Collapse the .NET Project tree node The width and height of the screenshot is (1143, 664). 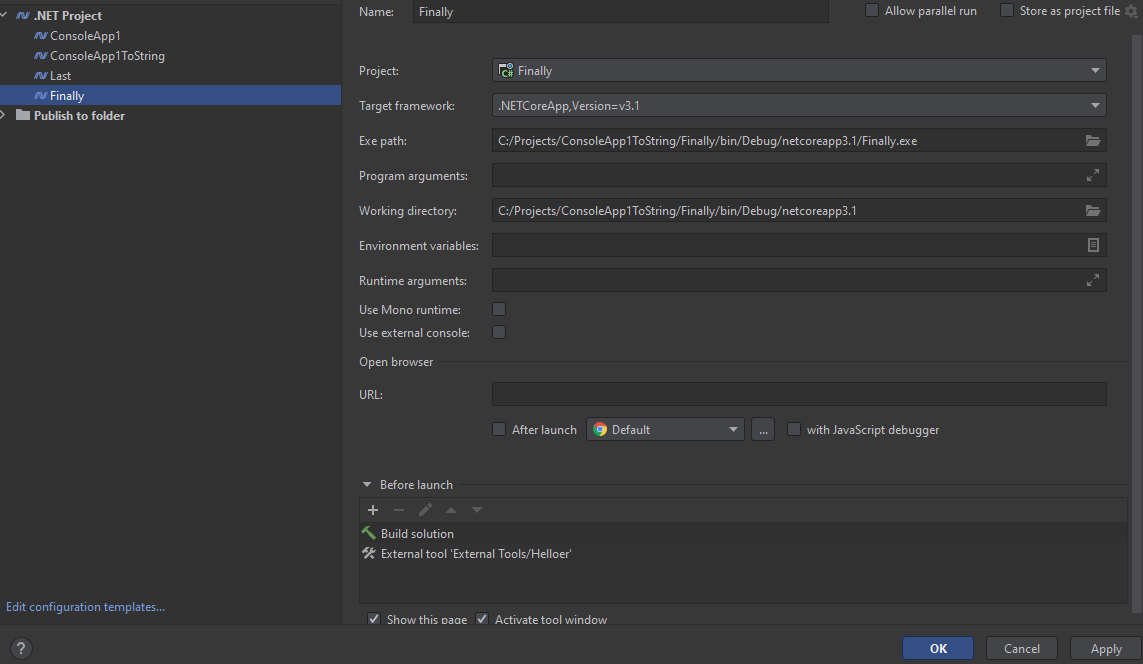[x=4, y=15]
